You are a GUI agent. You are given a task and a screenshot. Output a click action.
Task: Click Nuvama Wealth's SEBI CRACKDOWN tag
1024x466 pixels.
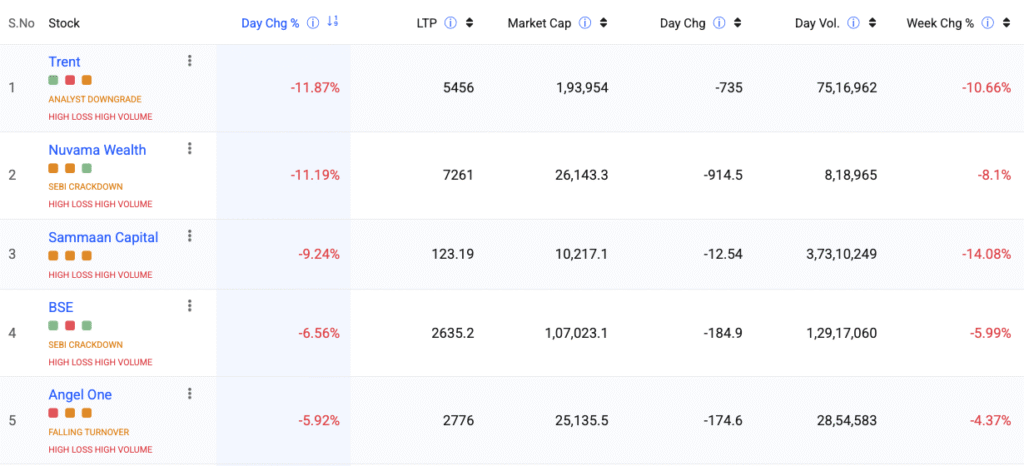[86, 187]
